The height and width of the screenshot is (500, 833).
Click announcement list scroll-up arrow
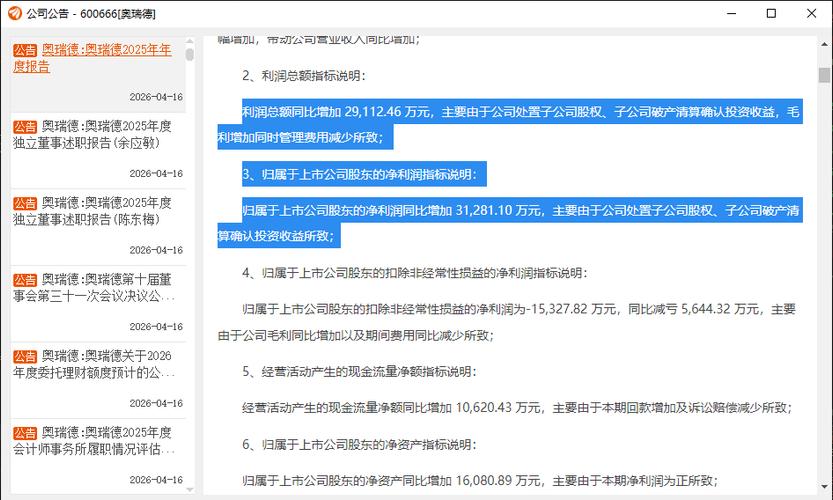click(190, 41)
